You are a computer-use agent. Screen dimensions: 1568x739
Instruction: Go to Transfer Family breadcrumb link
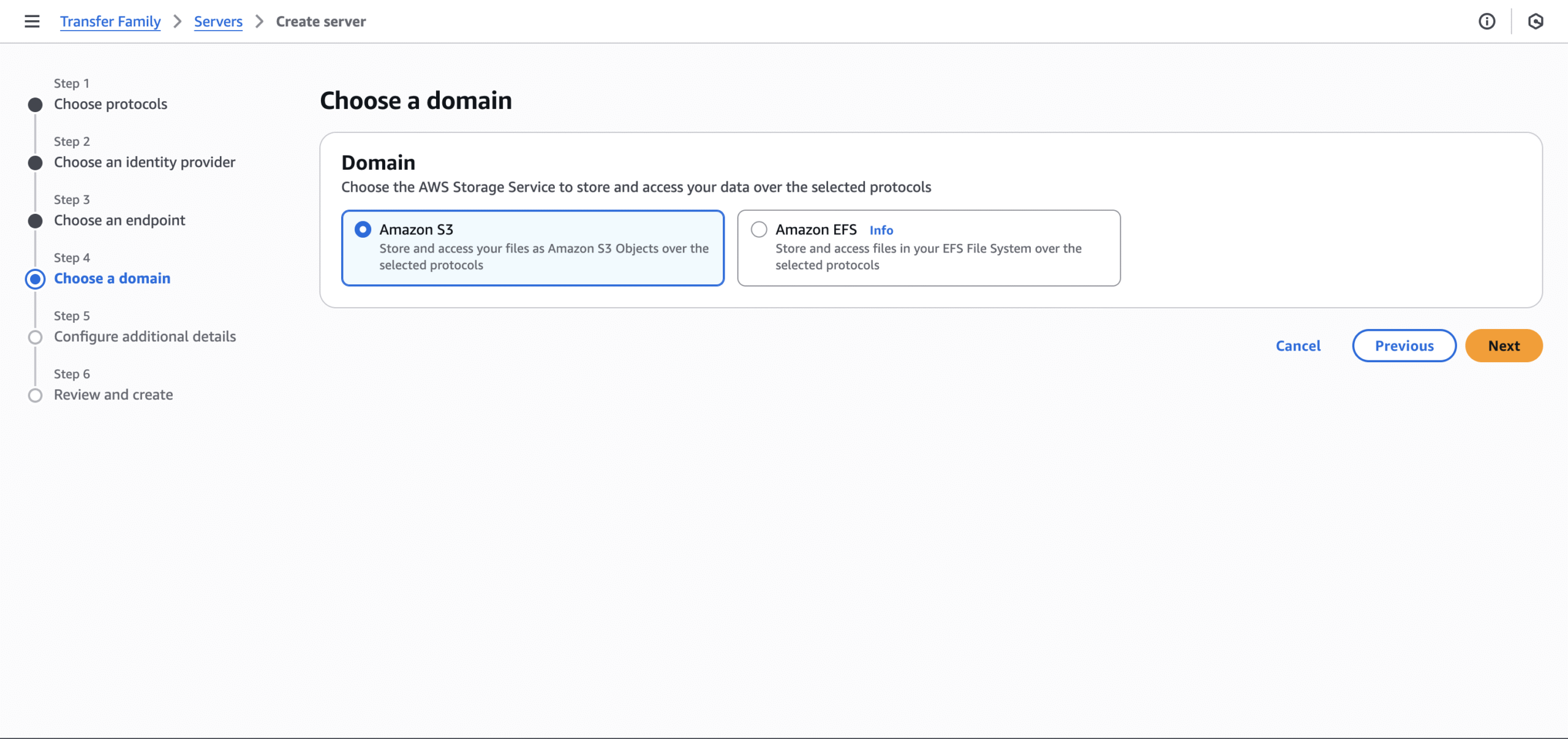coord(110,21)
